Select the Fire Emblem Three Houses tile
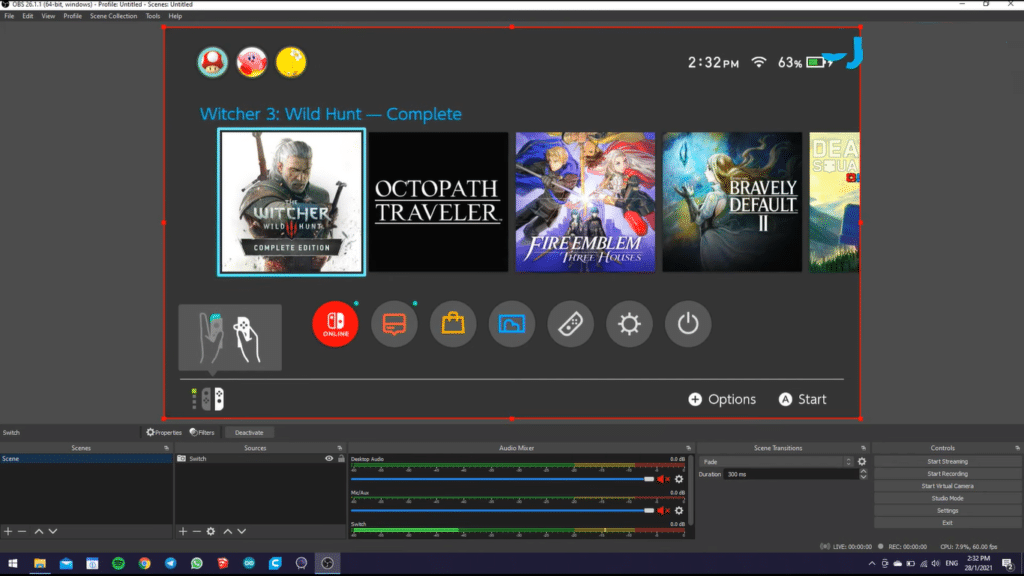 coord(585,202)
